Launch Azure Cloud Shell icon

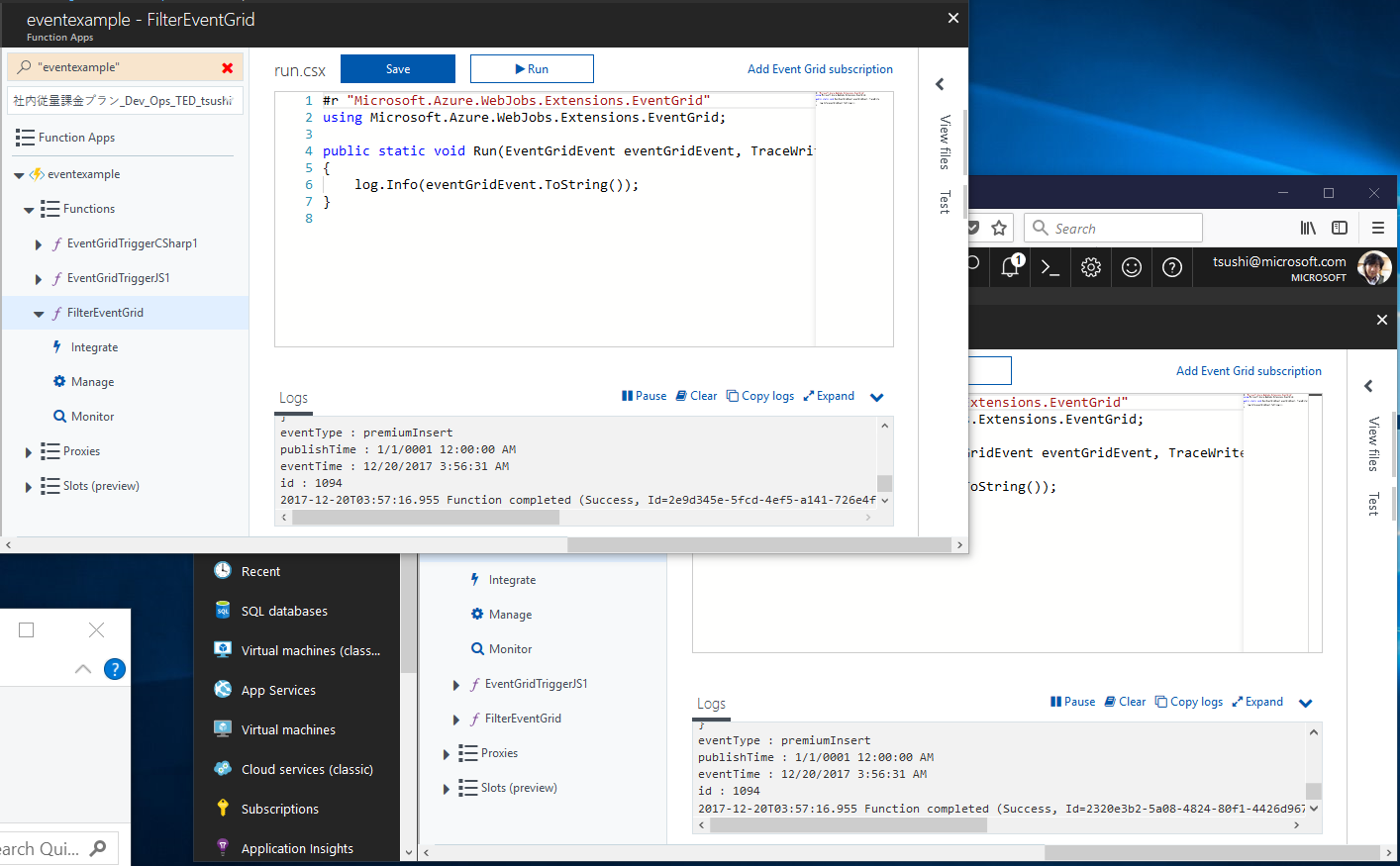[1050, 267]
